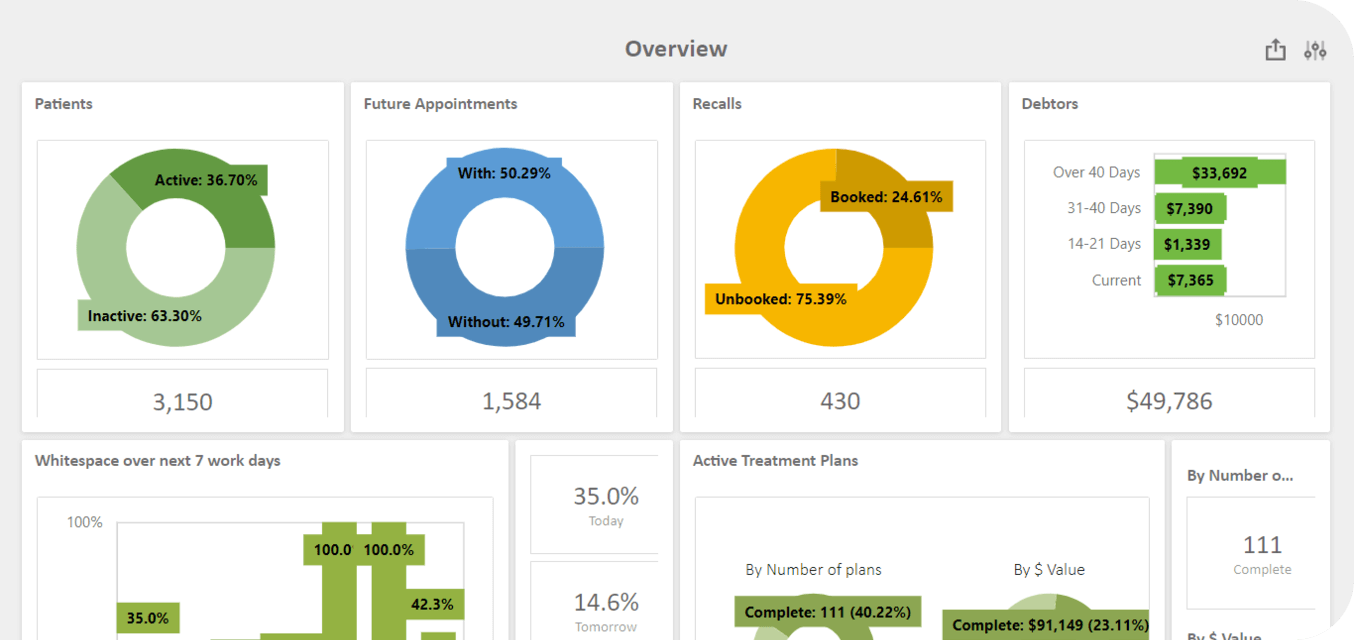The width and height of the screenshot is (1354, 640).
Task: Click the $7,365 debtors bar
Action: click(x=1190, y=281)
